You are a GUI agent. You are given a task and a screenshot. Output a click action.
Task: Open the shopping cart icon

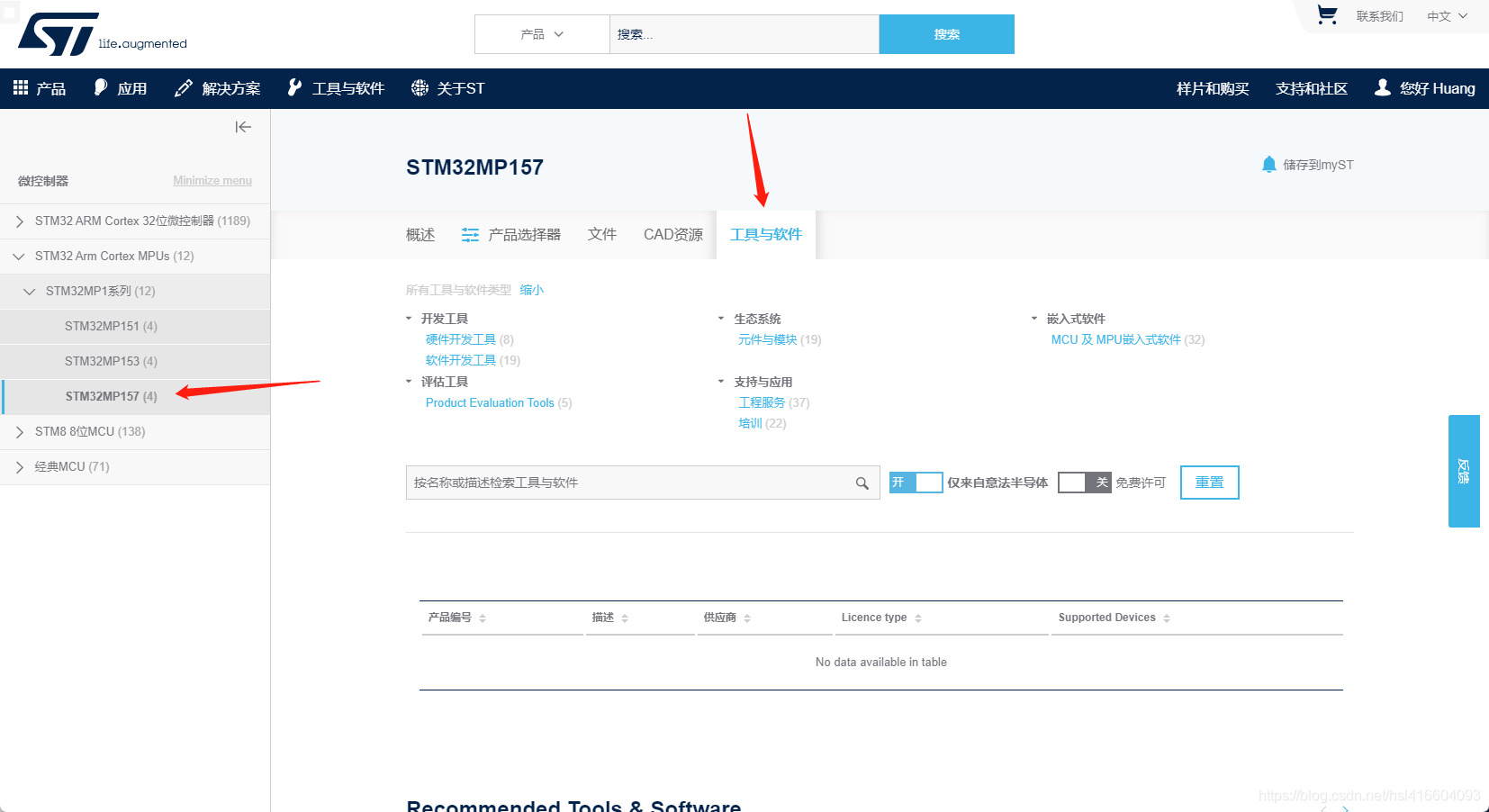[1326, 15]
